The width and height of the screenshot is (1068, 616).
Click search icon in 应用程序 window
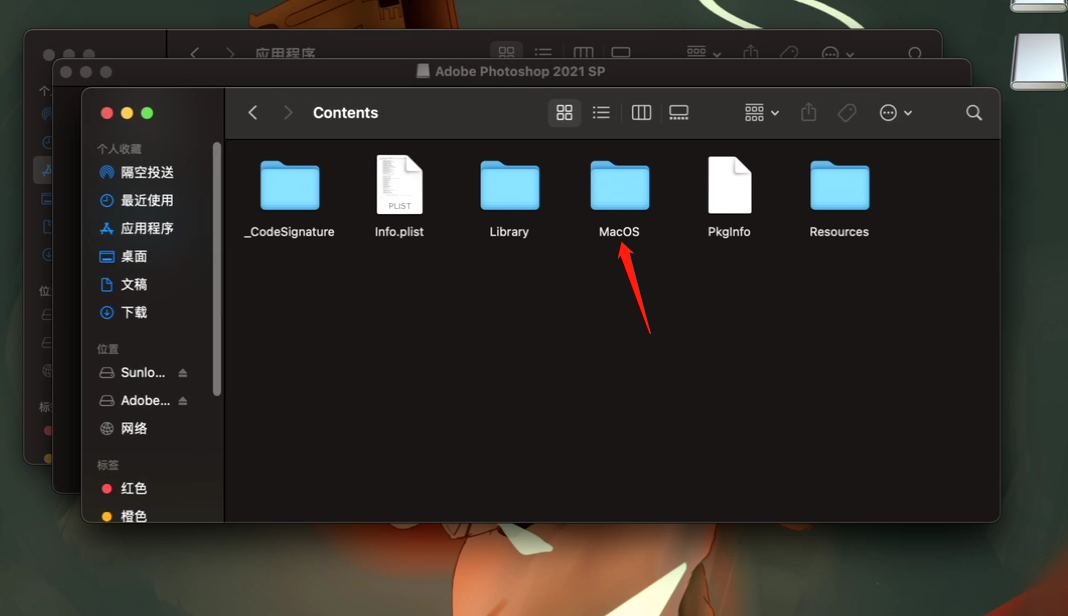pos(915,53)
